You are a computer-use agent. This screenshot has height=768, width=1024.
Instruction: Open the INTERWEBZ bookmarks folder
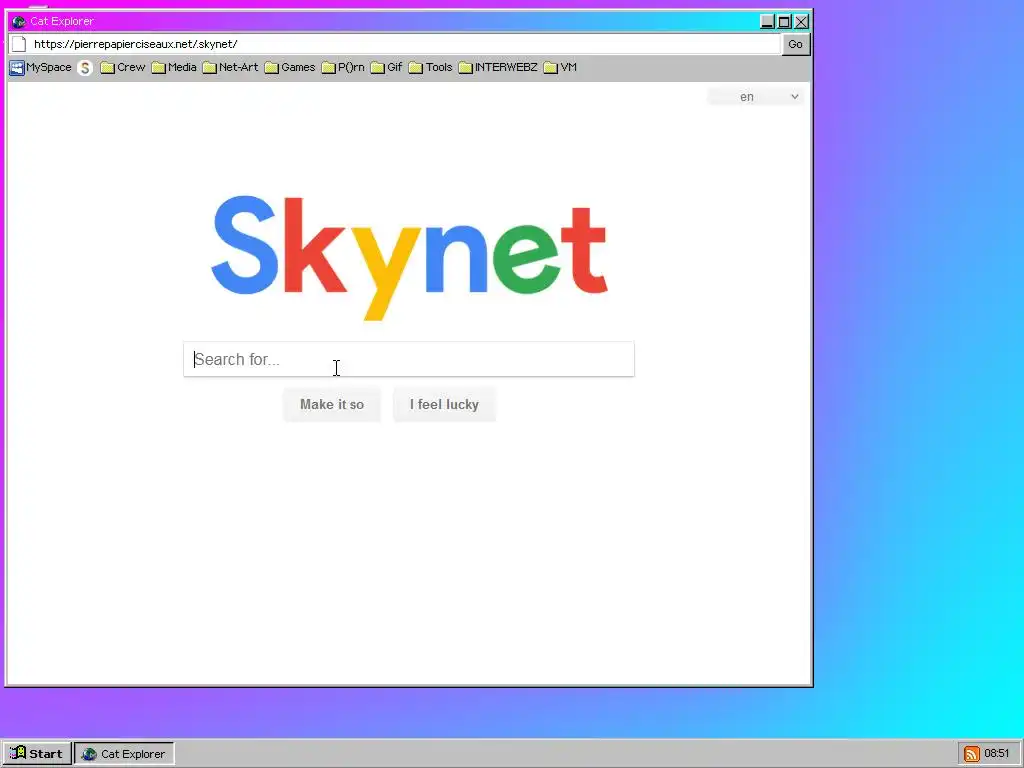pyautogui.click(x=498, y=67)
